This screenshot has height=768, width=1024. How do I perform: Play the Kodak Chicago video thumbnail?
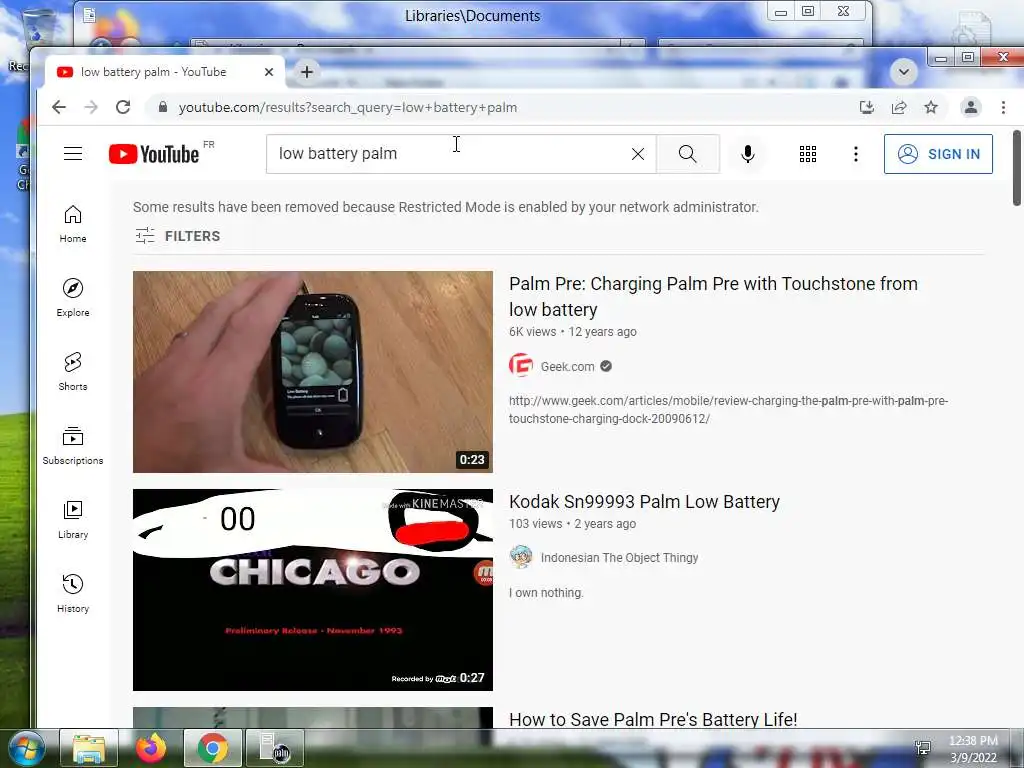tap(313, 590)
